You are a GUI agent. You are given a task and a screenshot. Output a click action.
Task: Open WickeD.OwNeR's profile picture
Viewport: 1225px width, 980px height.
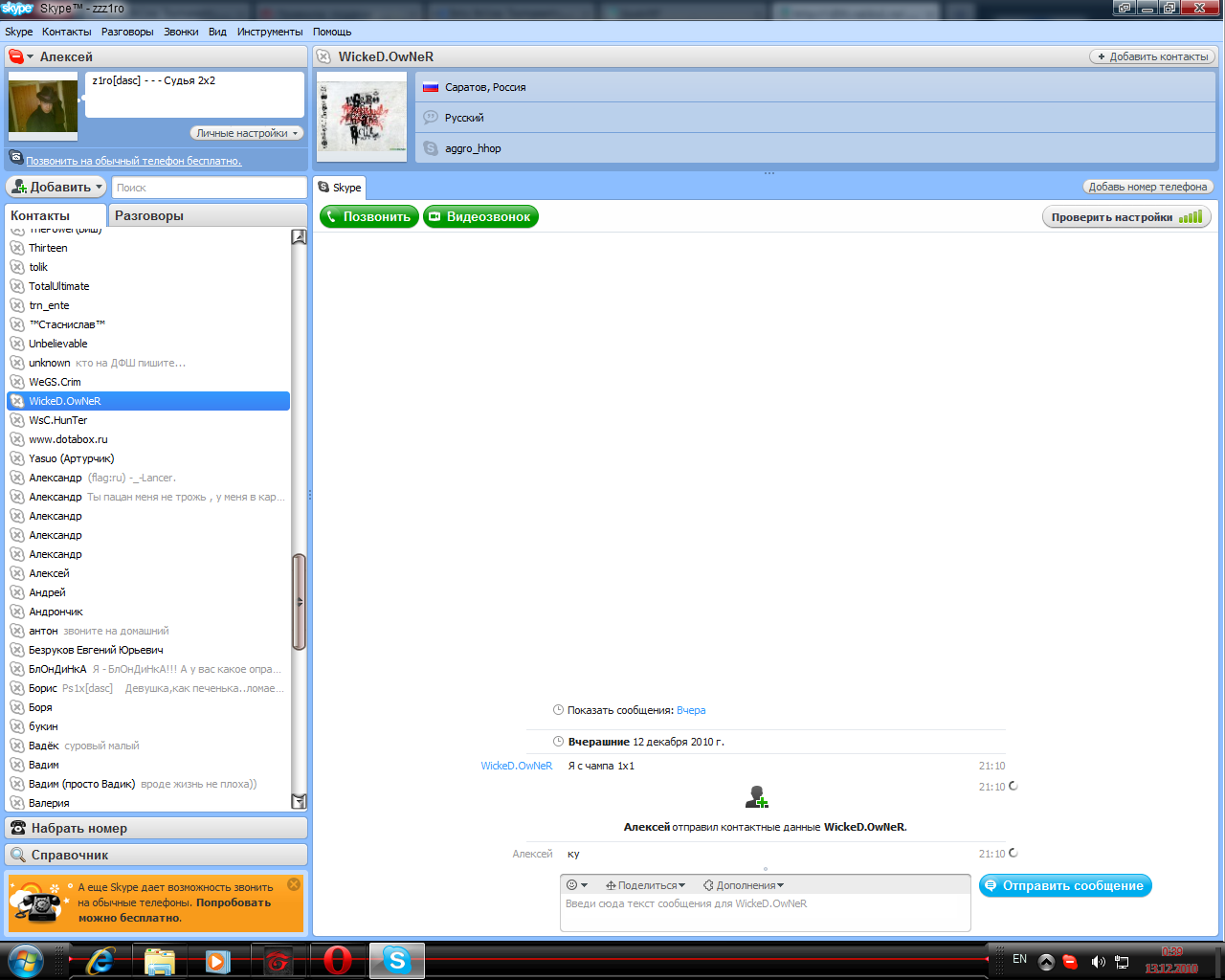[361, 116]
